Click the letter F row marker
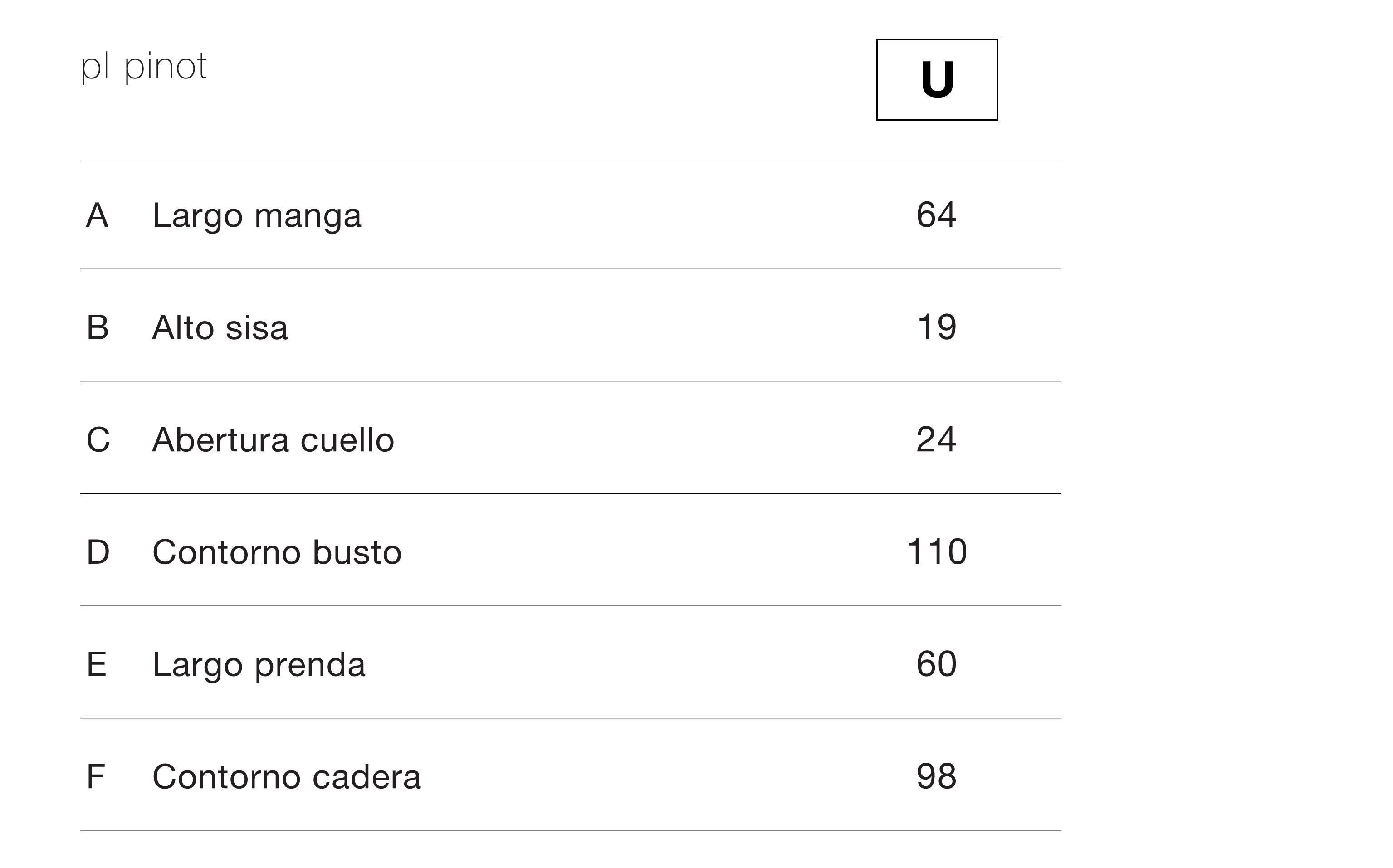 pos(96,777)
